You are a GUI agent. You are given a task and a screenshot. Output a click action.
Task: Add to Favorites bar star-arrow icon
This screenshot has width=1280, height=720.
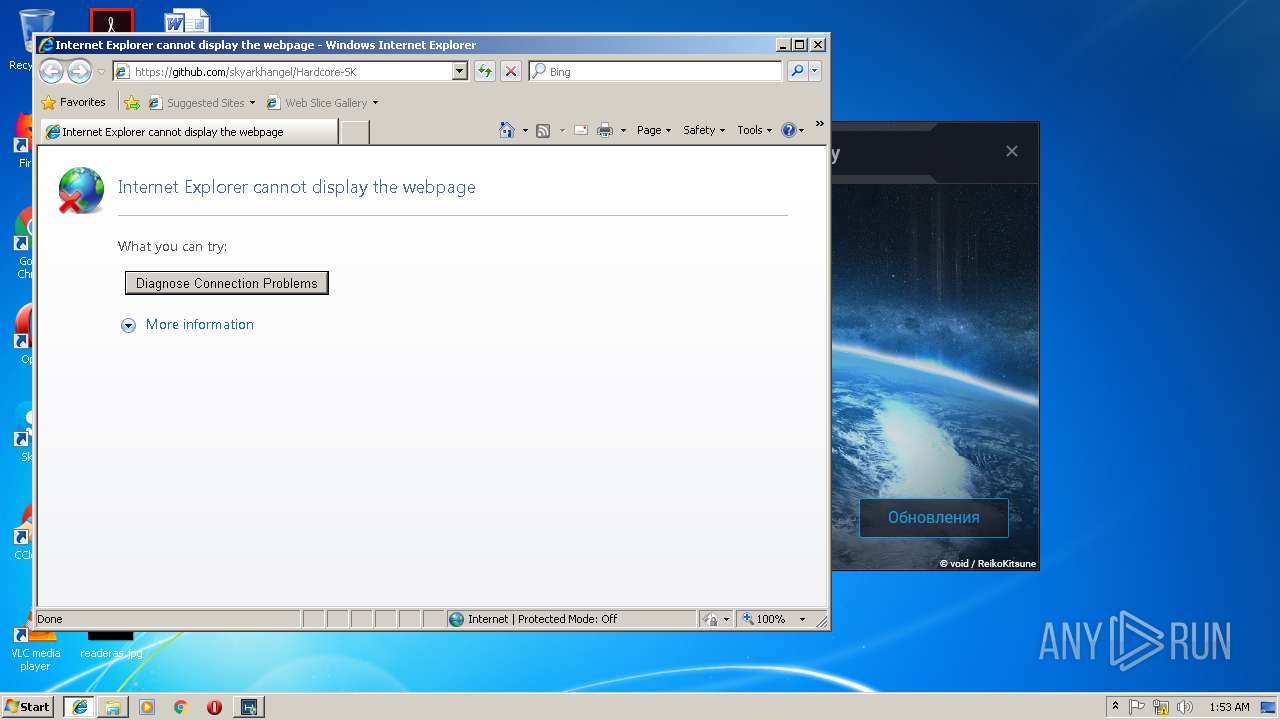click(132, 102)
